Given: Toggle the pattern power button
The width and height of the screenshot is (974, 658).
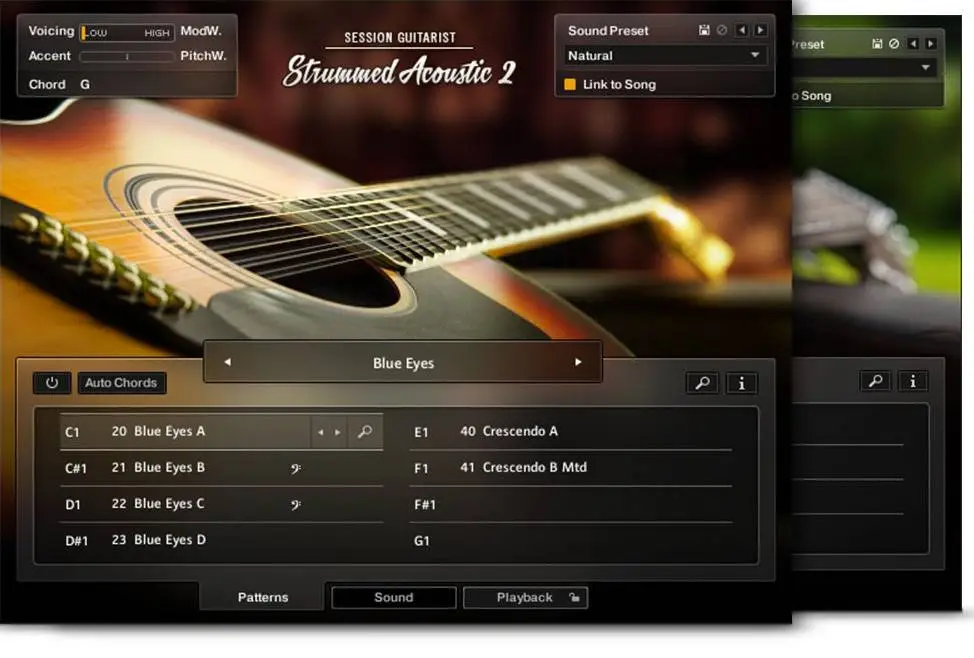Looking at the screenshot, I should click(52, 383).
